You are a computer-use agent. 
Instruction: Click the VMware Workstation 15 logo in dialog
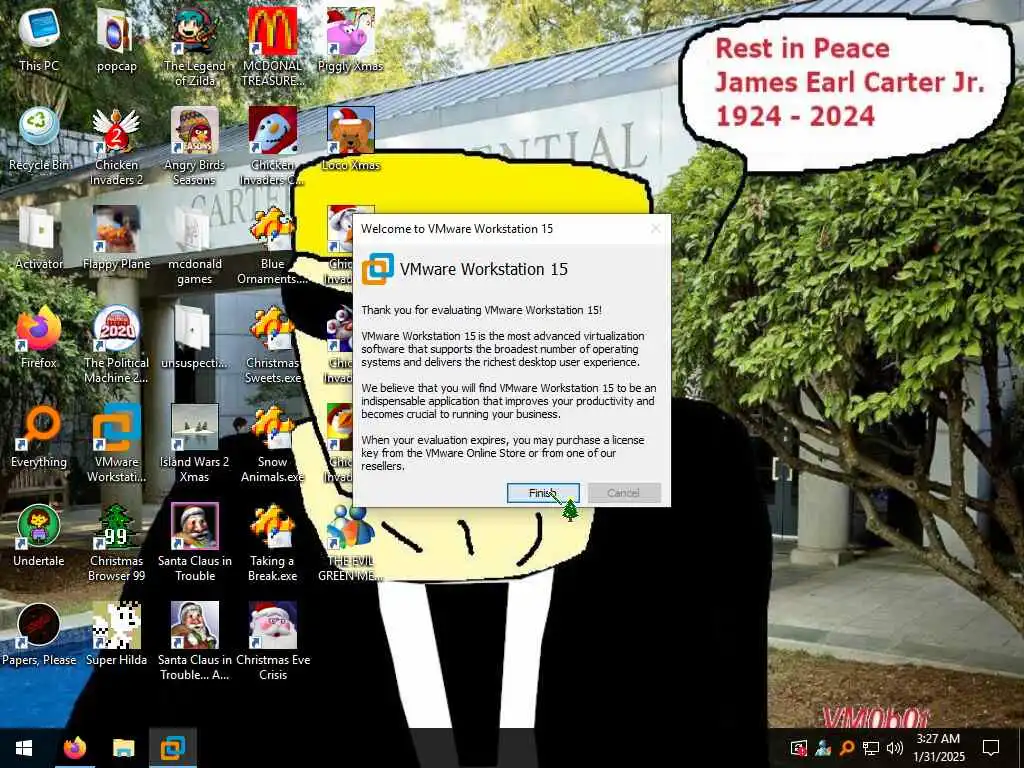coord(377,269)
